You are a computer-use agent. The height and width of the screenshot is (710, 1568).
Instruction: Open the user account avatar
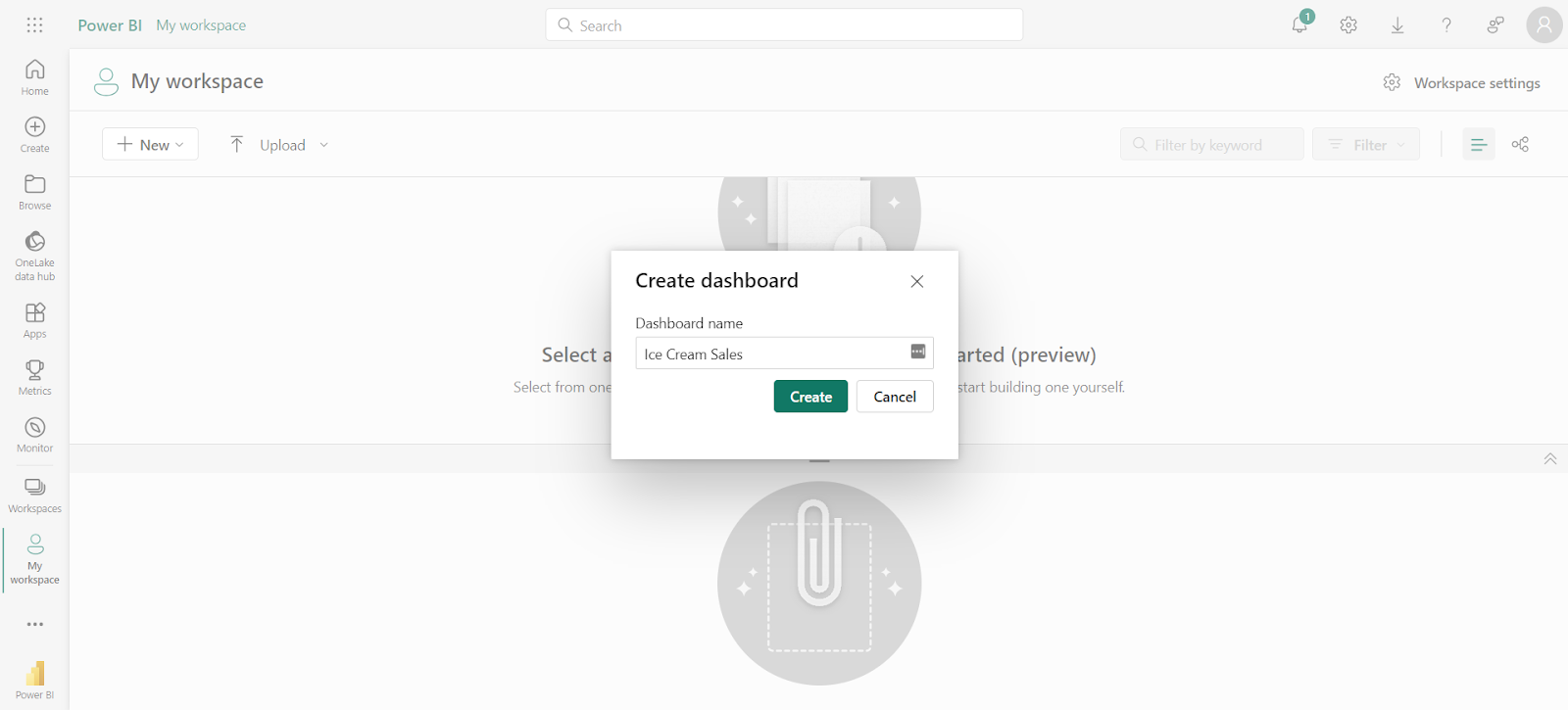tap(1544, 24)
